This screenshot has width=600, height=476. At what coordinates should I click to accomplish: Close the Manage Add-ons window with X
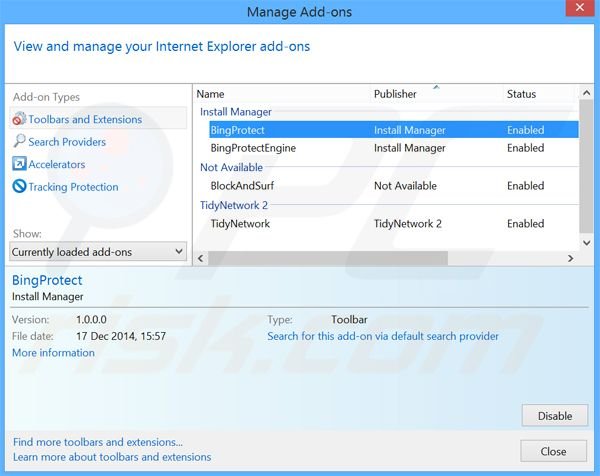580,7
